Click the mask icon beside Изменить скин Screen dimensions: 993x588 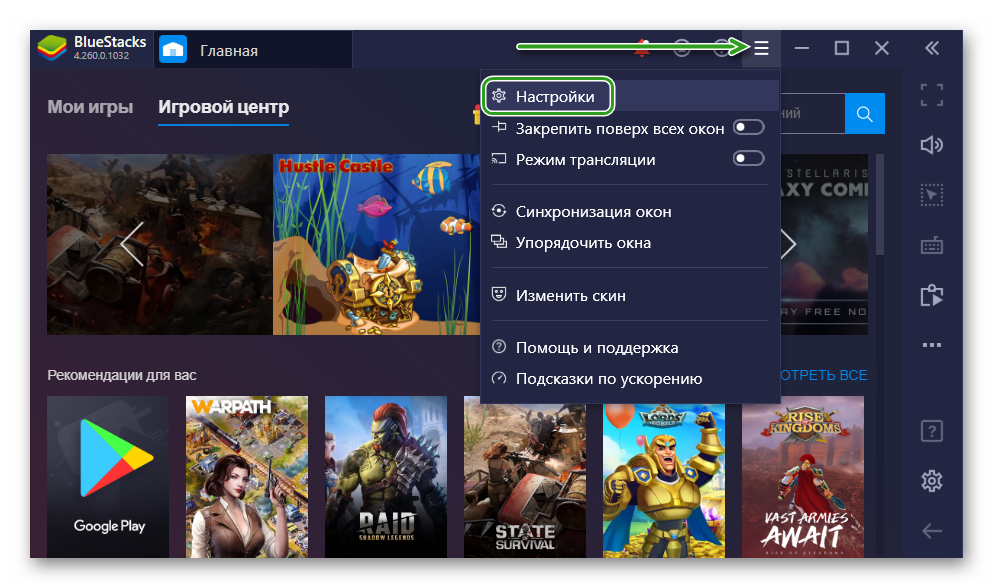pyautogui.click(x=499, y=295)
